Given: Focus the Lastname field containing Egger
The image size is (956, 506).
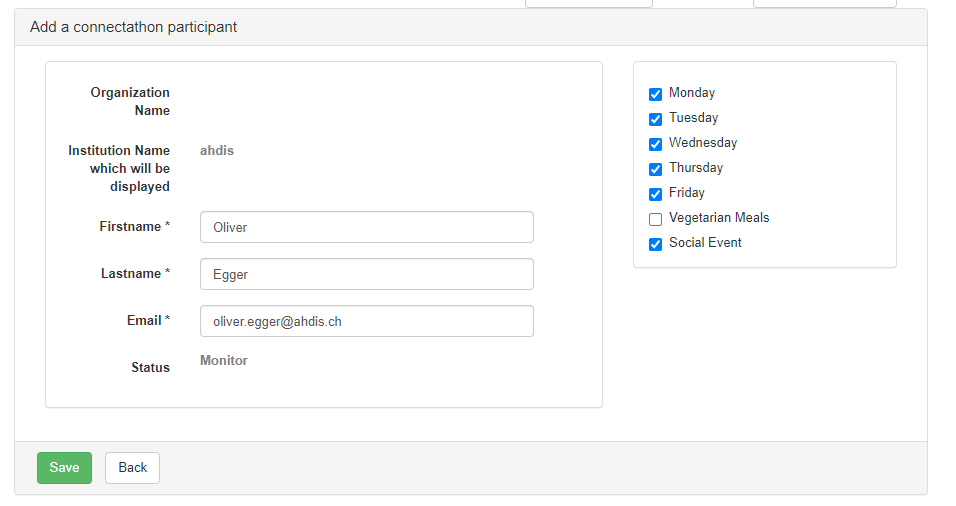Looking at the screenshot, I should 366,274.
